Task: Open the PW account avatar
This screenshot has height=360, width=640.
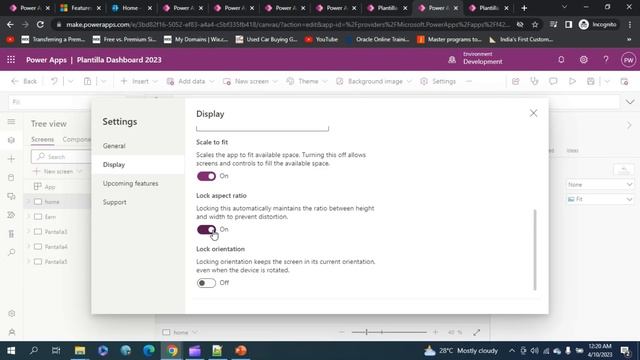Action: [x=629, y=60]
